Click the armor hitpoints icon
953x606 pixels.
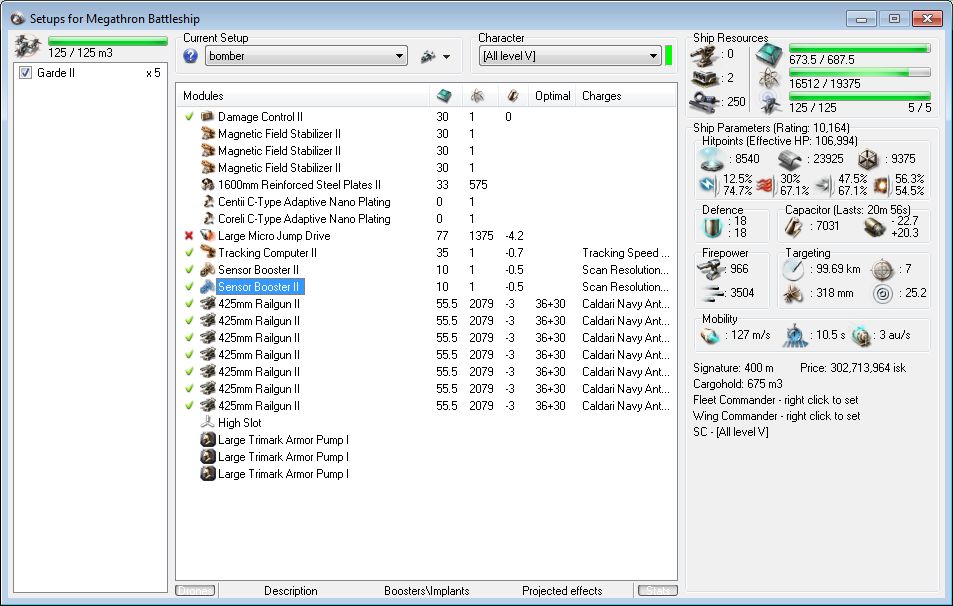coord(790,159)
